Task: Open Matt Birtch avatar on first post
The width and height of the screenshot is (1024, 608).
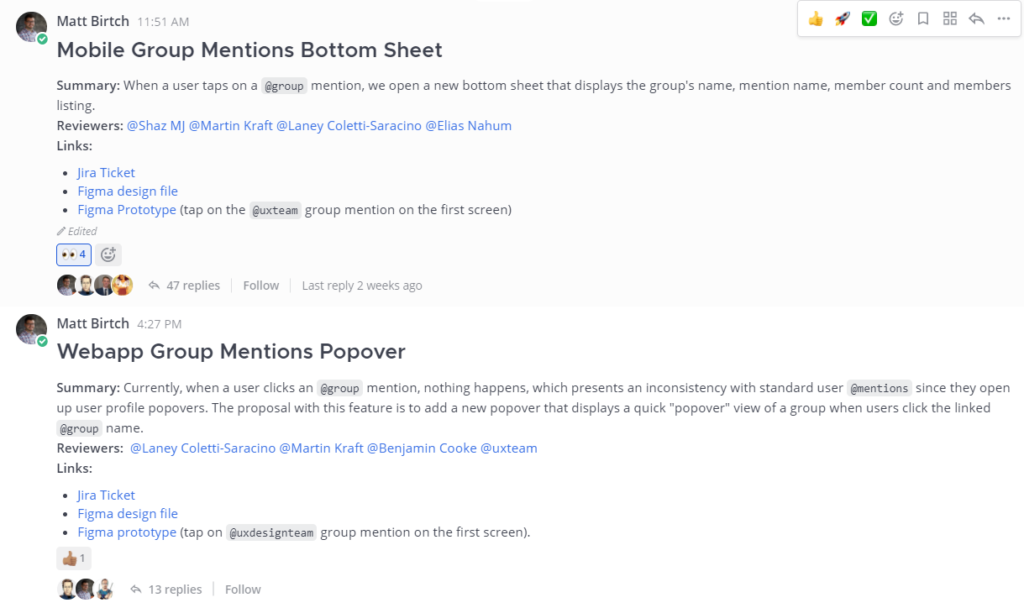Action: pos(31,27)
